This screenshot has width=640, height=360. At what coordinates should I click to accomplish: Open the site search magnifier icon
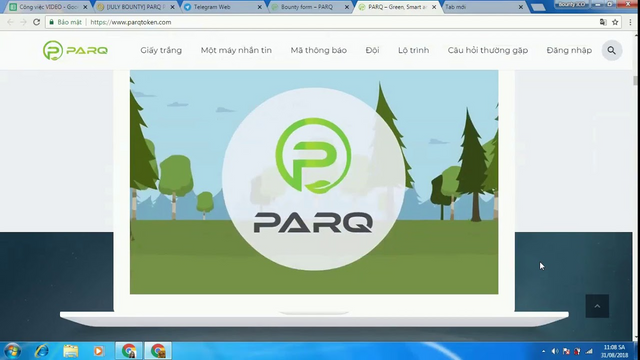[611, 50]
